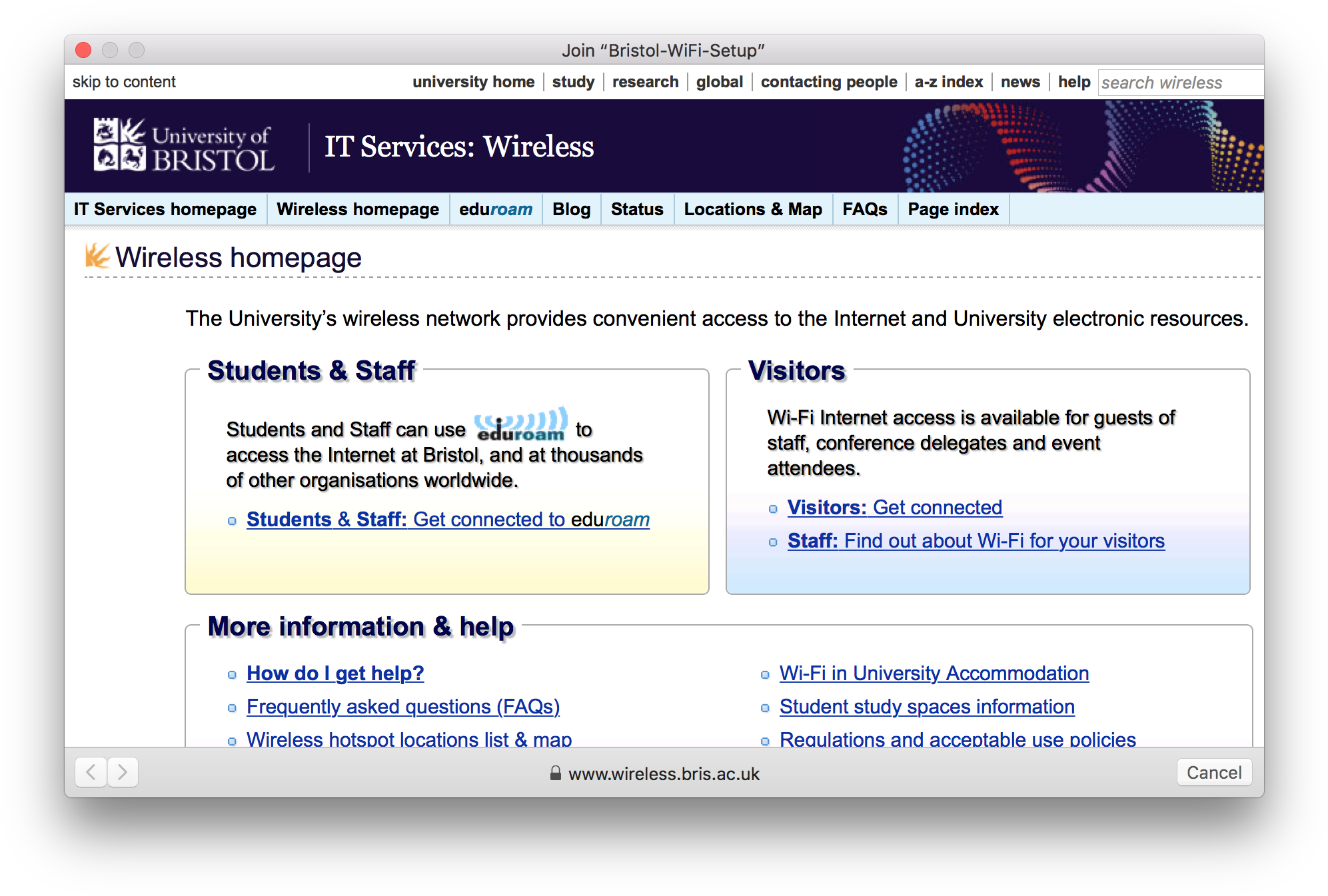
Task: Click university home in the top bar
Action: pos(473,81)
